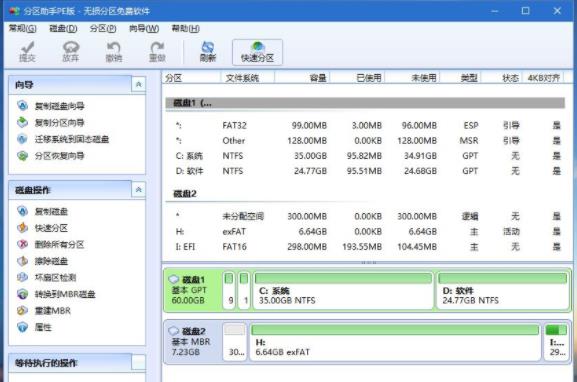Open the 向导(W) menu
Screen dimensions: 577x382
(x=144, y=28)
